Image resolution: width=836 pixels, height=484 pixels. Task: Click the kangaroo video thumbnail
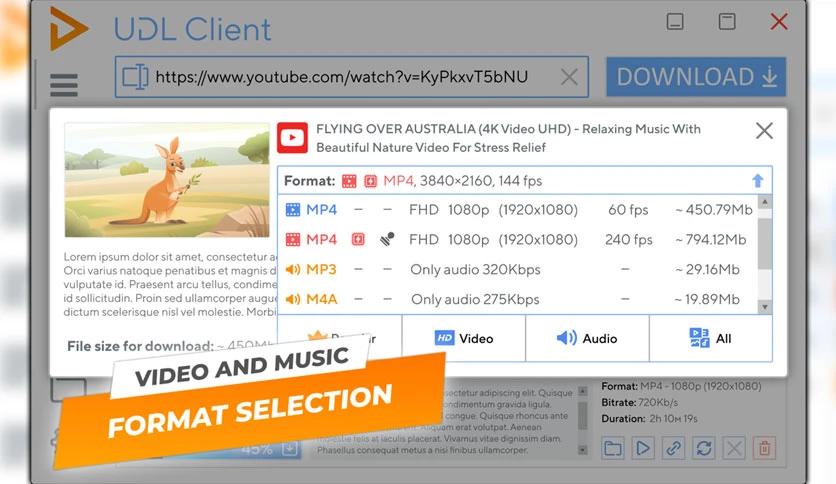167,180
